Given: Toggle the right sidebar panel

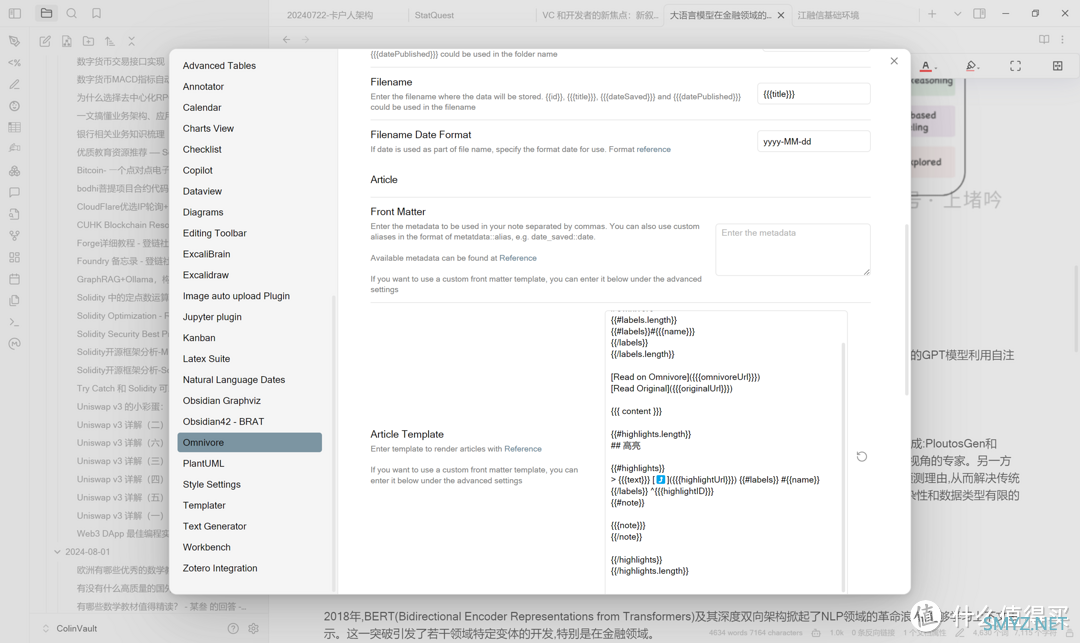Looking at the screenshot, I should pyautogui.click(x=979, y=14).
